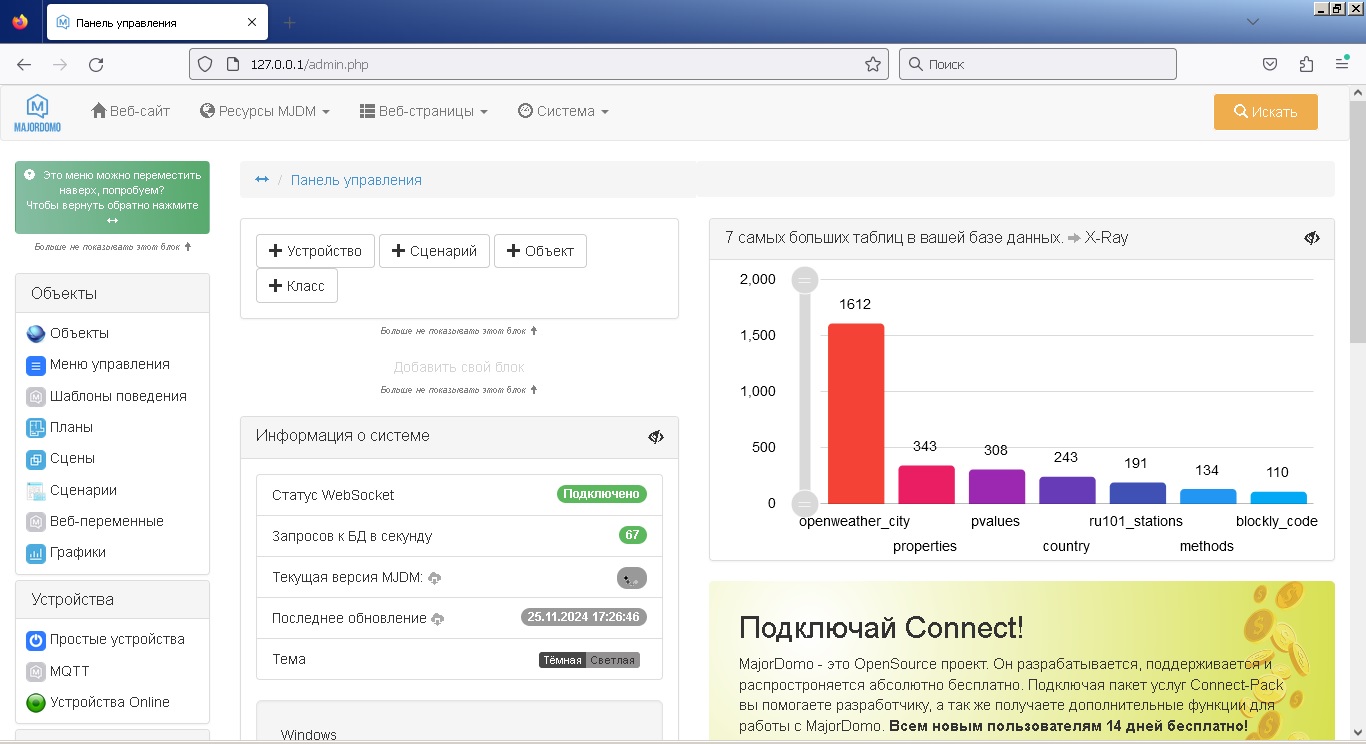Switch theme to Светлая
Viewport: 1366px width, 744px height.
coord(612,660)
